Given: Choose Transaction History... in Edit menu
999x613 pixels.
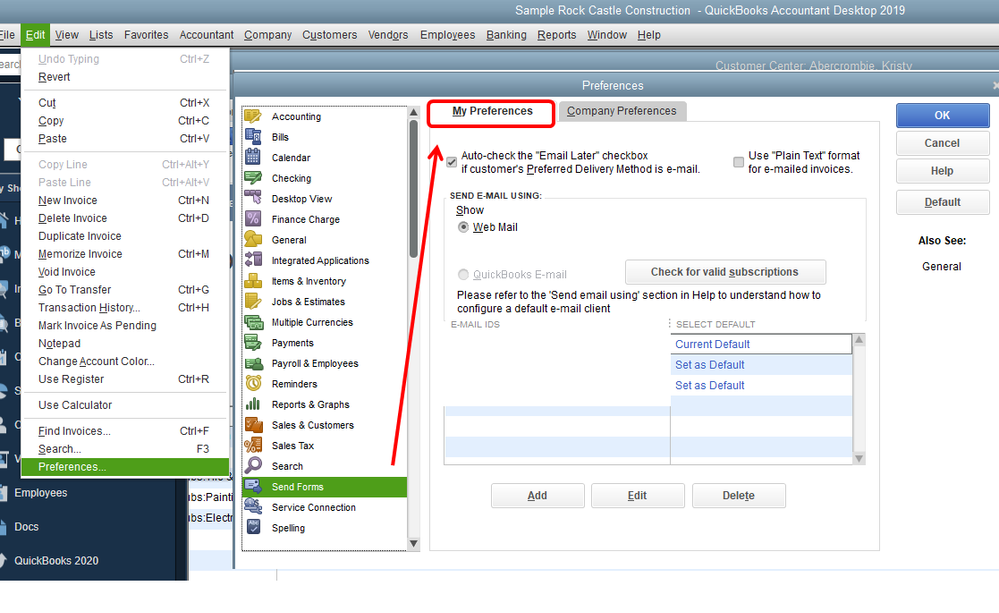Looking at the screenshot, I should (x=125, y=307).
